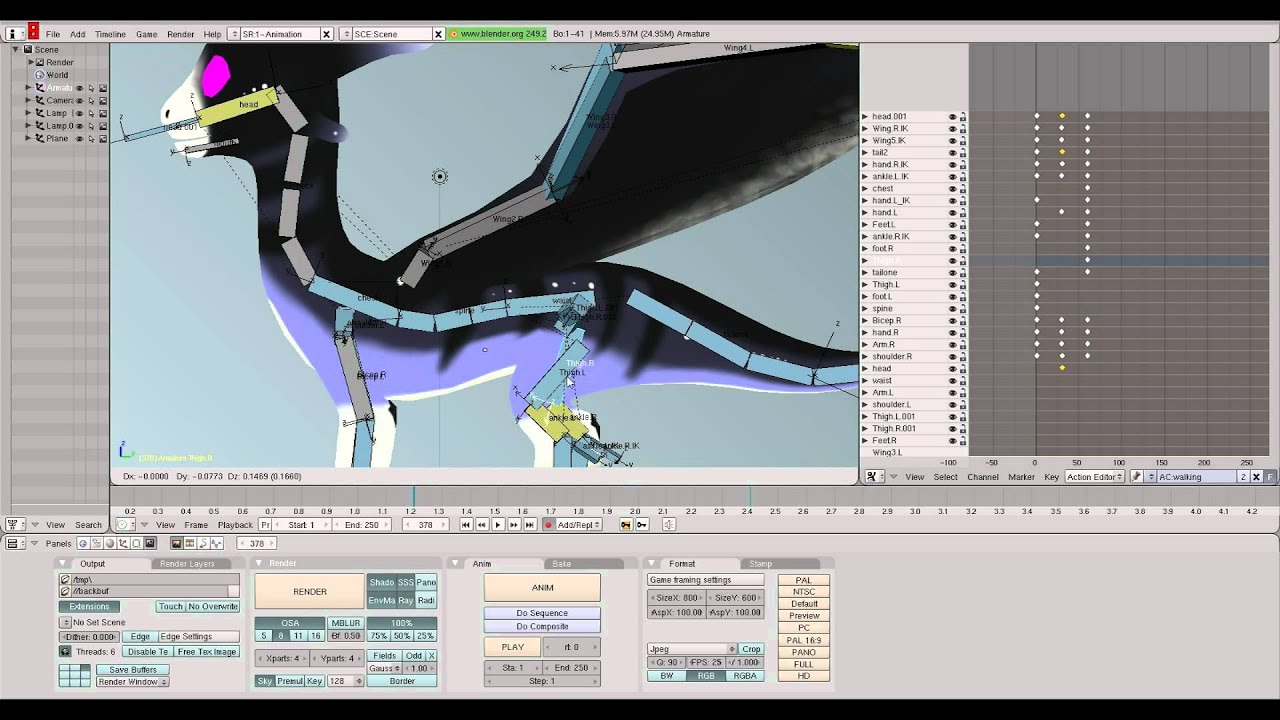Open the SR:1-Animation screen selector dropdown
1280x720 pixels.
pyautogui.click(x=236, y=34)
